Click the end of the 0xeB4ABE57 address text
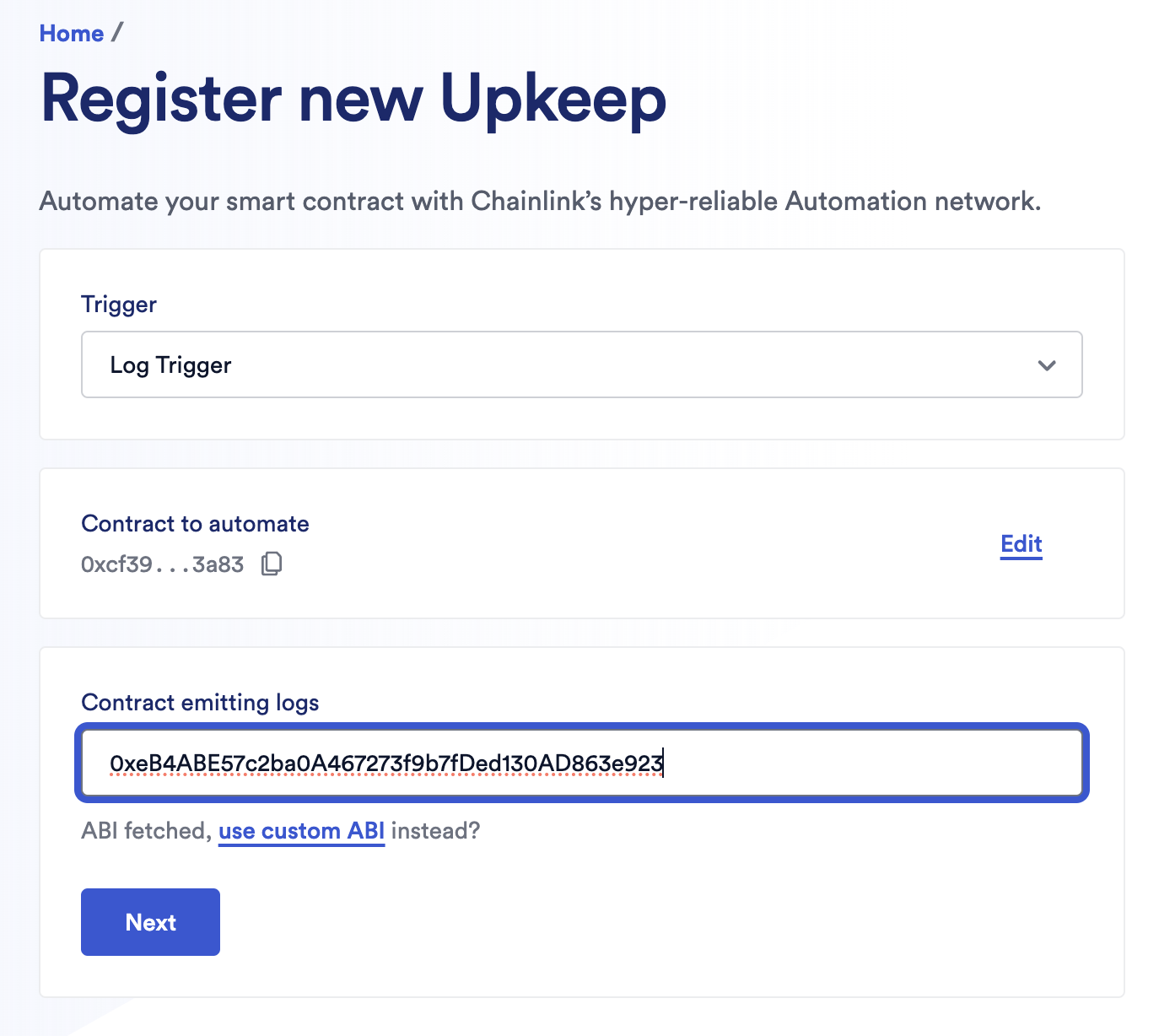Viewport: 1159px width, 1036px height. click(661, 764)
